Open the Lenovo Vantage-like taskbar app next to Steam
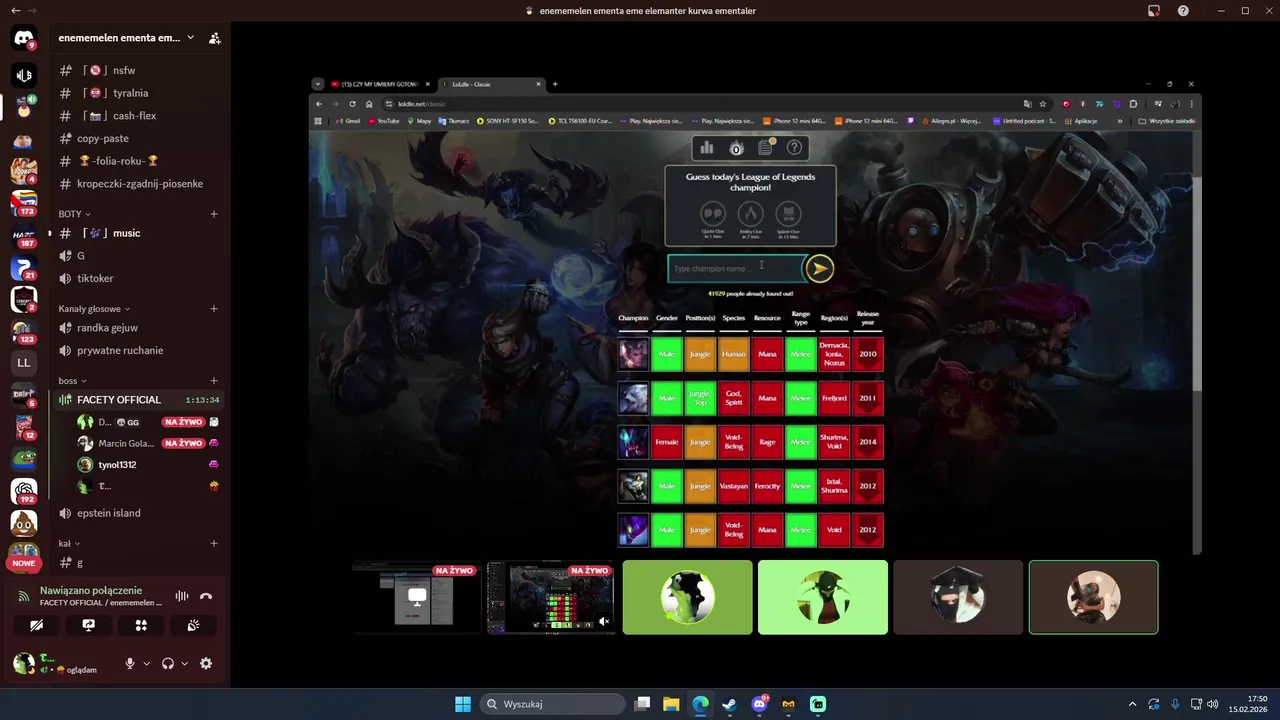 tap(788, 704)
